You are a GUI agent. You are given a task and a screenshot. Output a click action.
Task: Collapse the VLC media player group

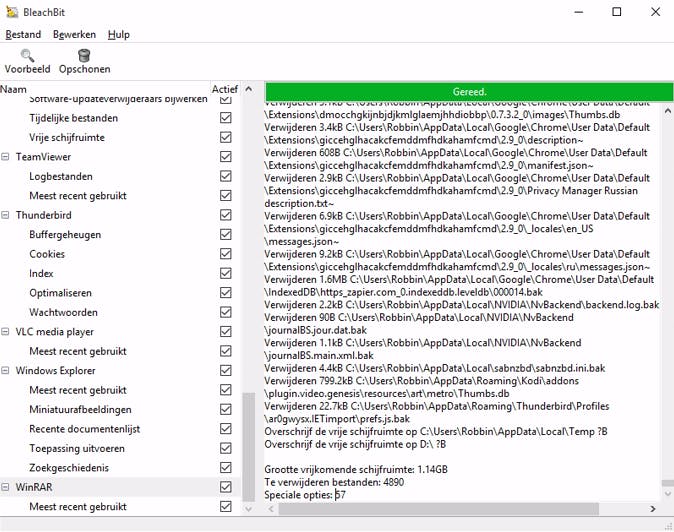[5, 331]
